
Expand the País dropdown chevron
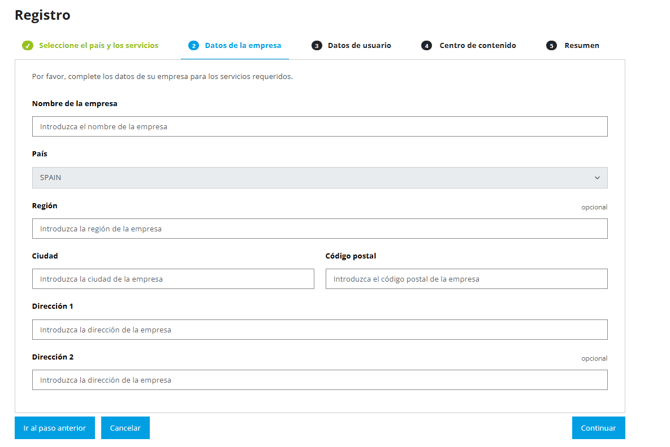[x=597, y=178]
